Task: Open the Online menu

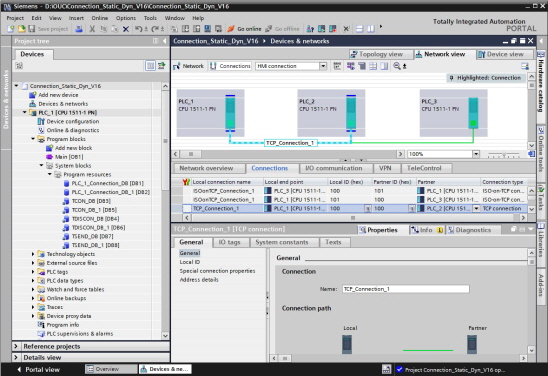Action: 100,18
